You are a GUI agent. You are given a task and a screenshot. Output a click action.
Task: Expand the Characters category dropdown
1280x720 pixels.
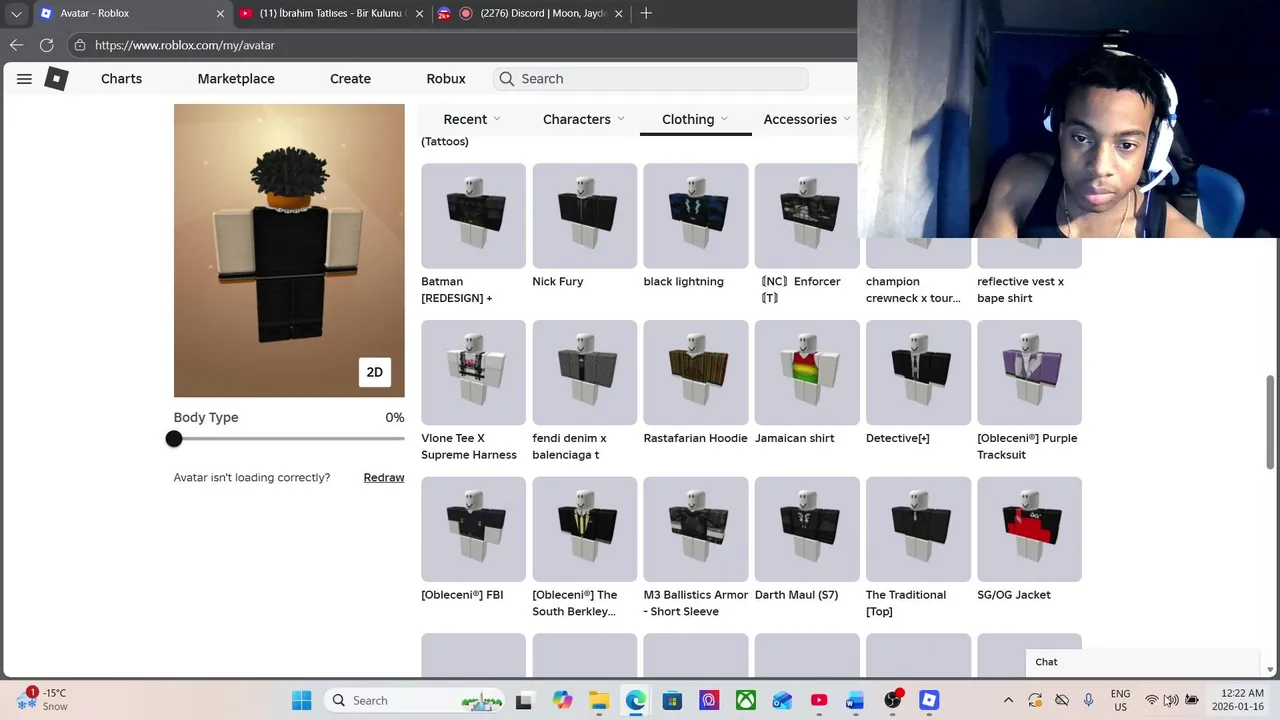pos(584,119)
